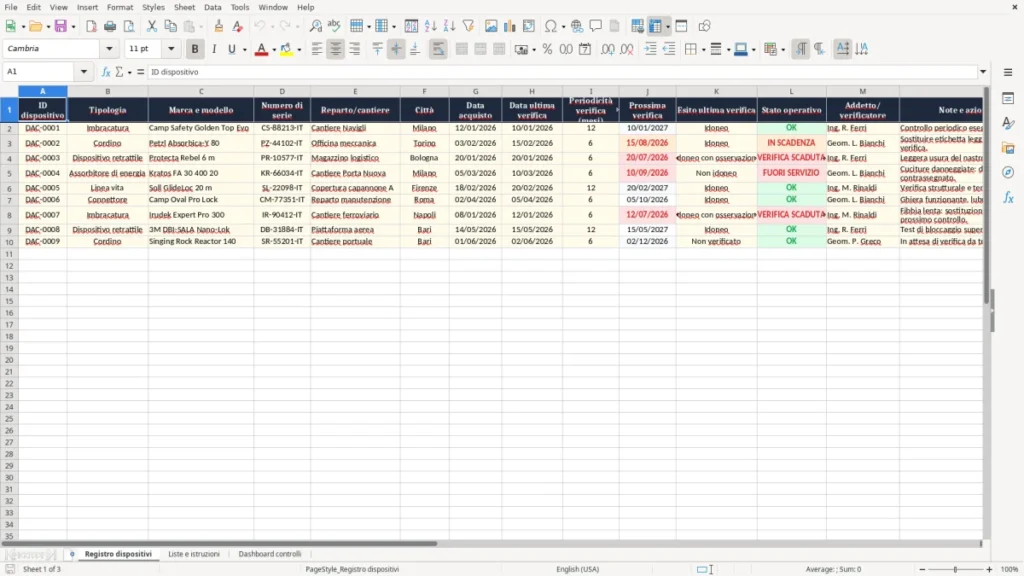
Task: Click the Copy icon
Action: (170, 26)
